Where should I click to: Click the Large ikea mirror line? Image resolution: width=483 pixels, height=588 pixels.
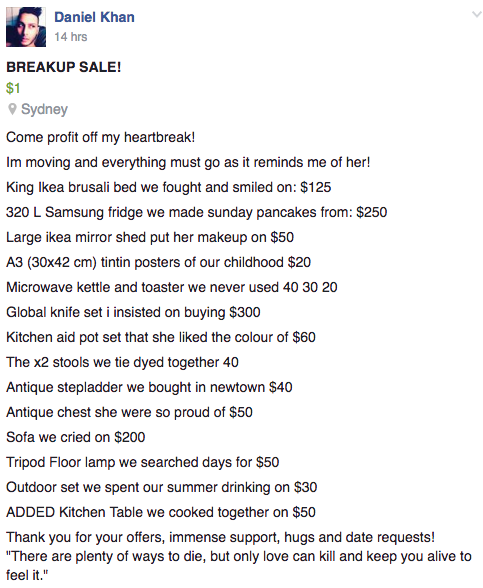[150, 237]
